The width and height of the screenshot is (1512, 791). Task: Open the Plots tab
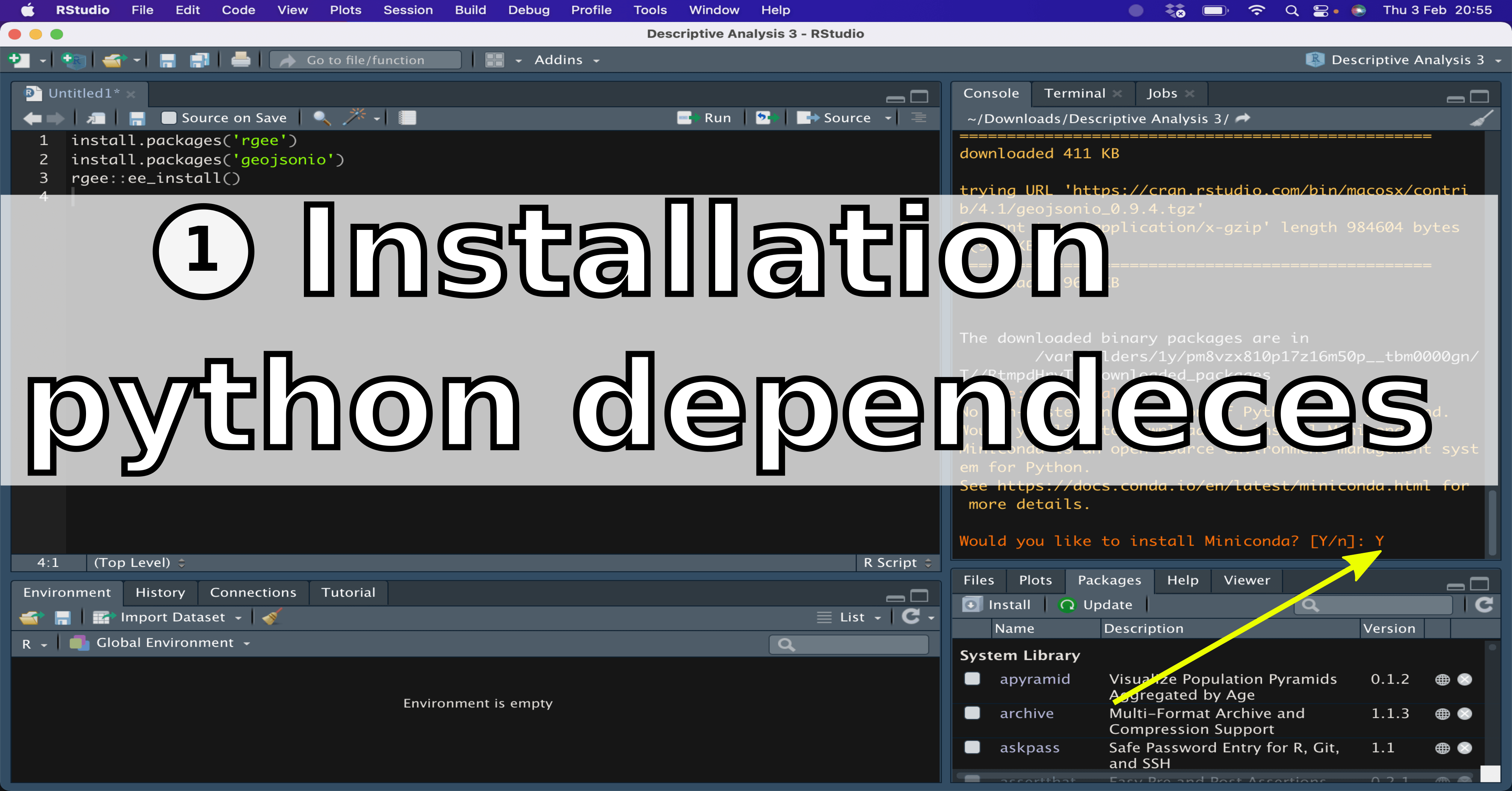coord(1035,580)
